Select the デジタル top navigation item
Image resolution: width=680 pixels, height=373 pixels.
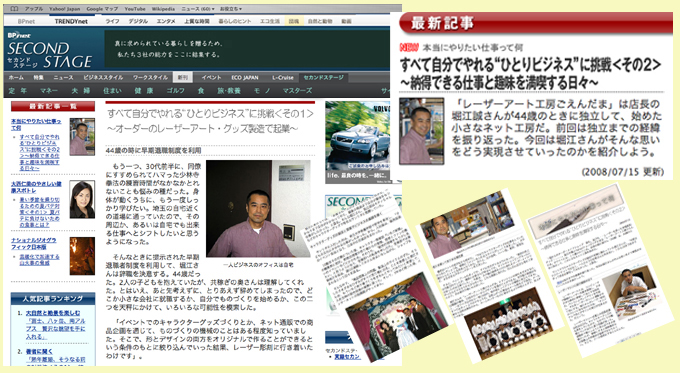tap(138, 21)
